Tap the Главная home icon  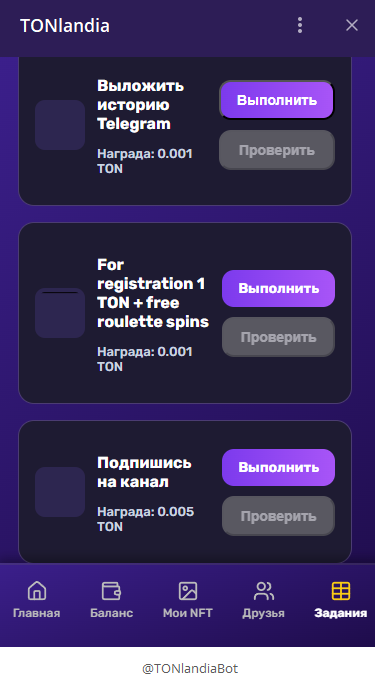(37, 591)
